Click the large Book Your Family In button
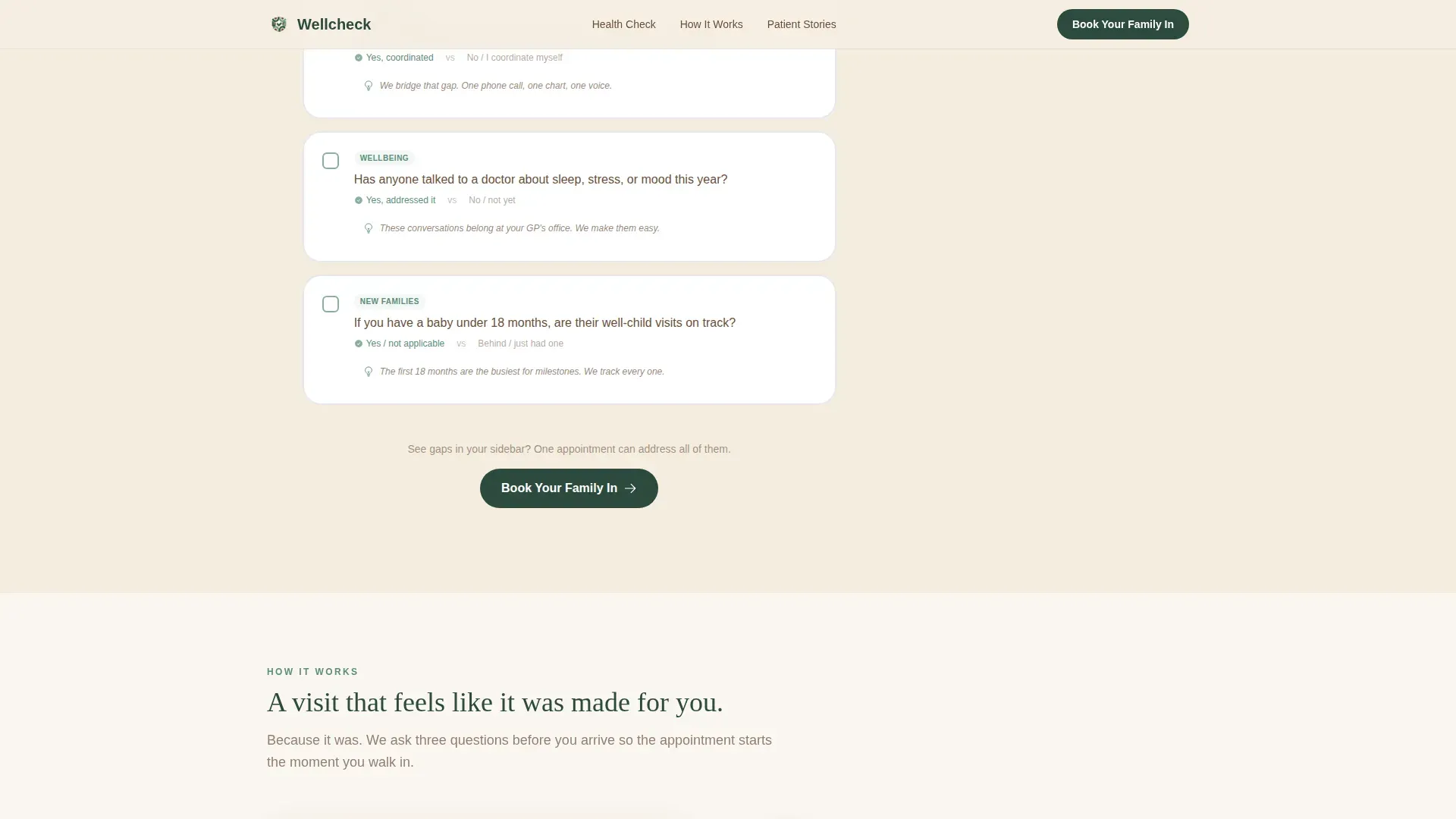1456x819 pixels. click(569, 488)
